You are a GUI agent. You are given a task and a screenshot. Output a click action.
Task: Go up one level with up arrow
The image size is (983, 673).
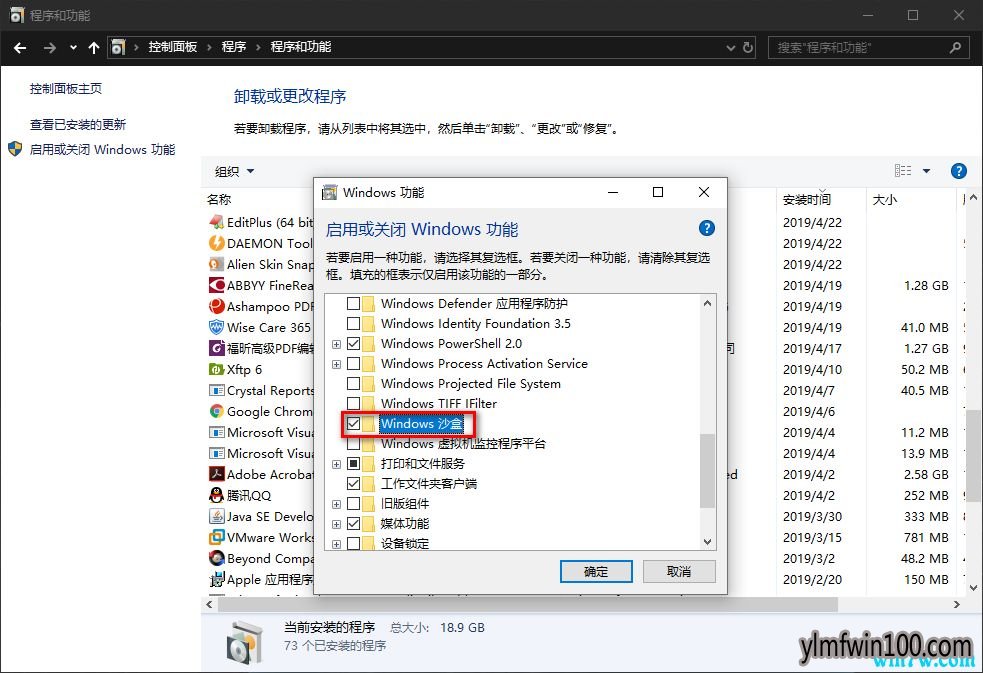[x=94, y=47]
